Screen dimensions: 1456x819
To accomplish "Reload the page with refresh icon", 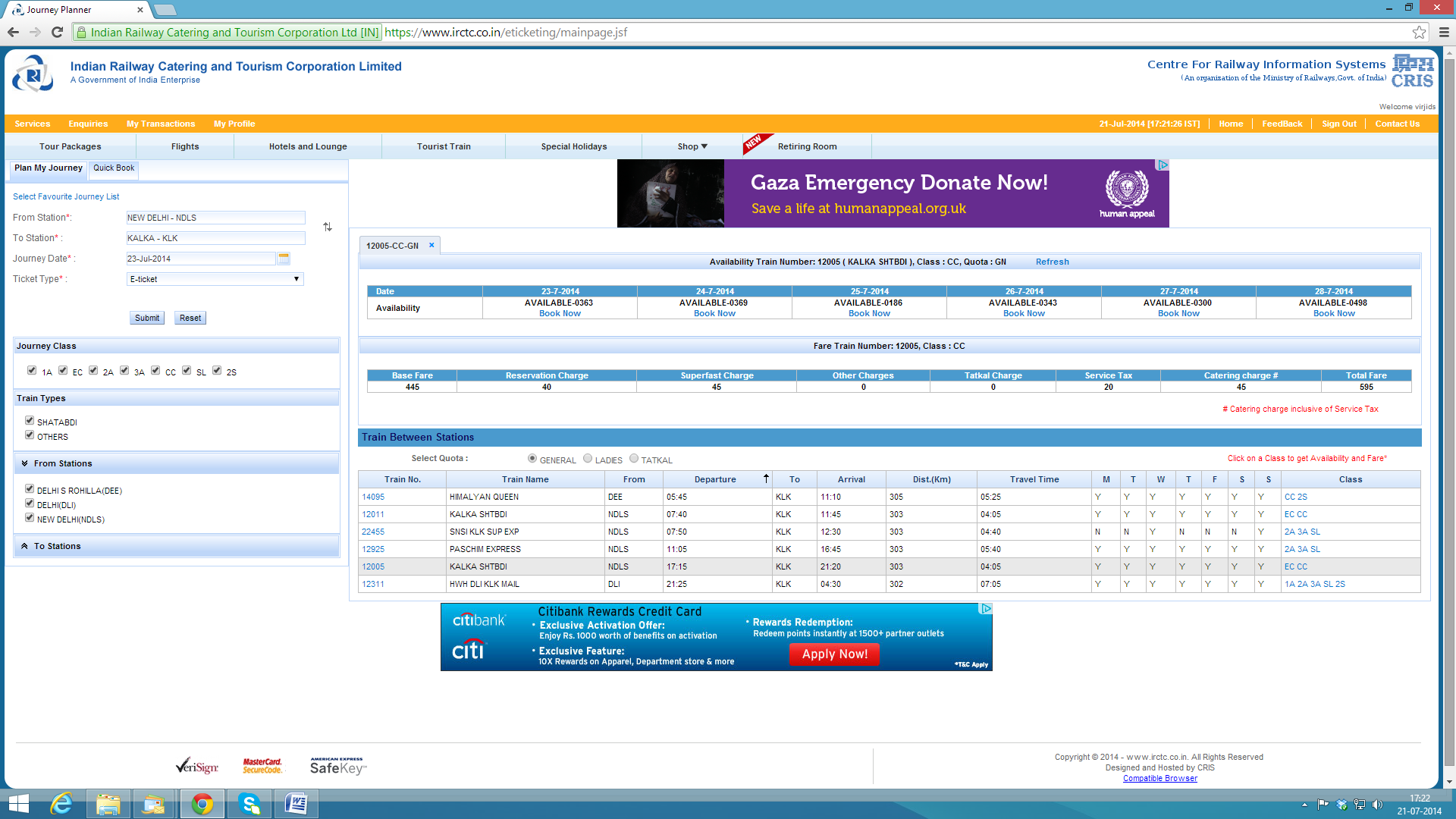I will click(x=57, y=32).
